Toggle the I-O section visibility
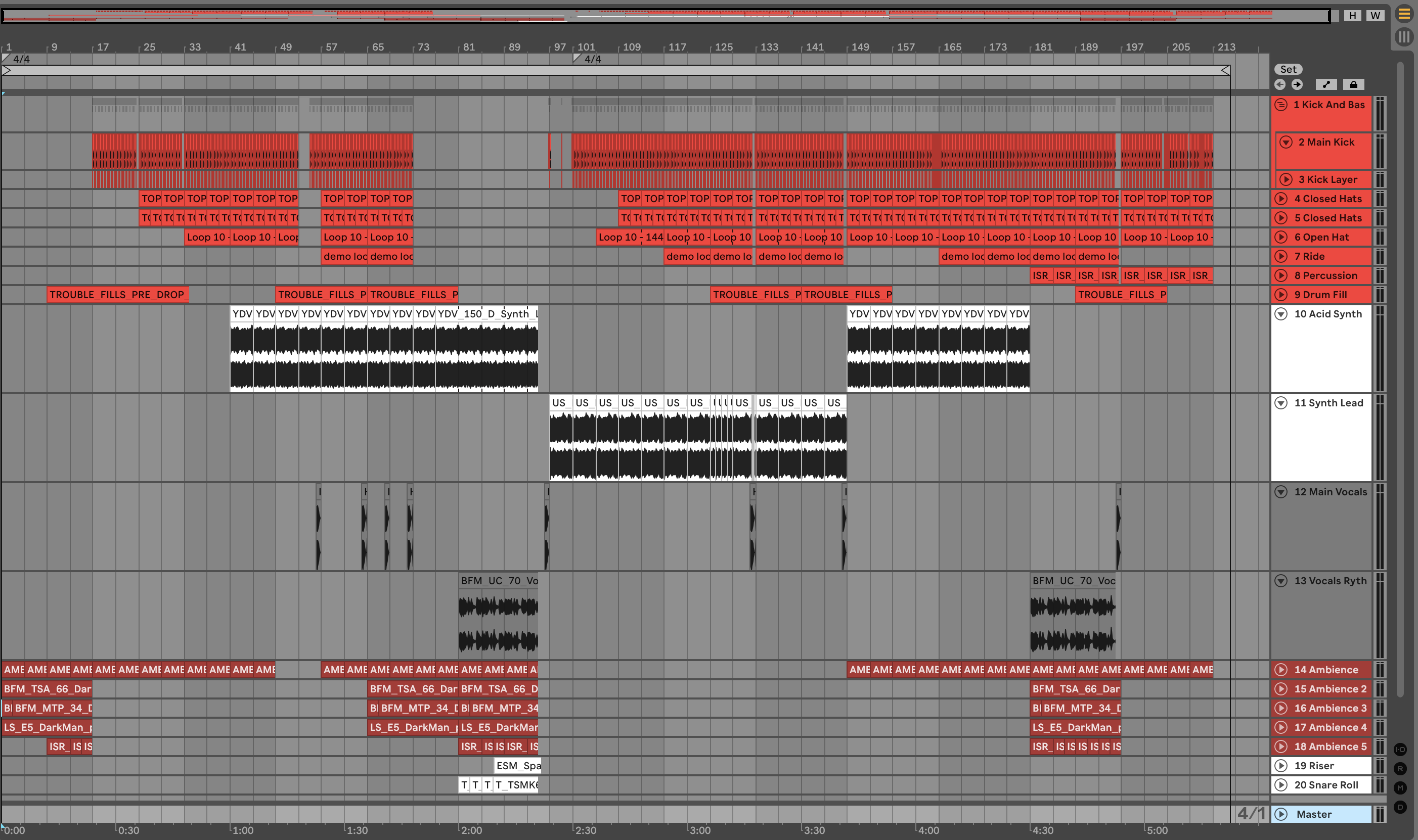 (1400, 750)
